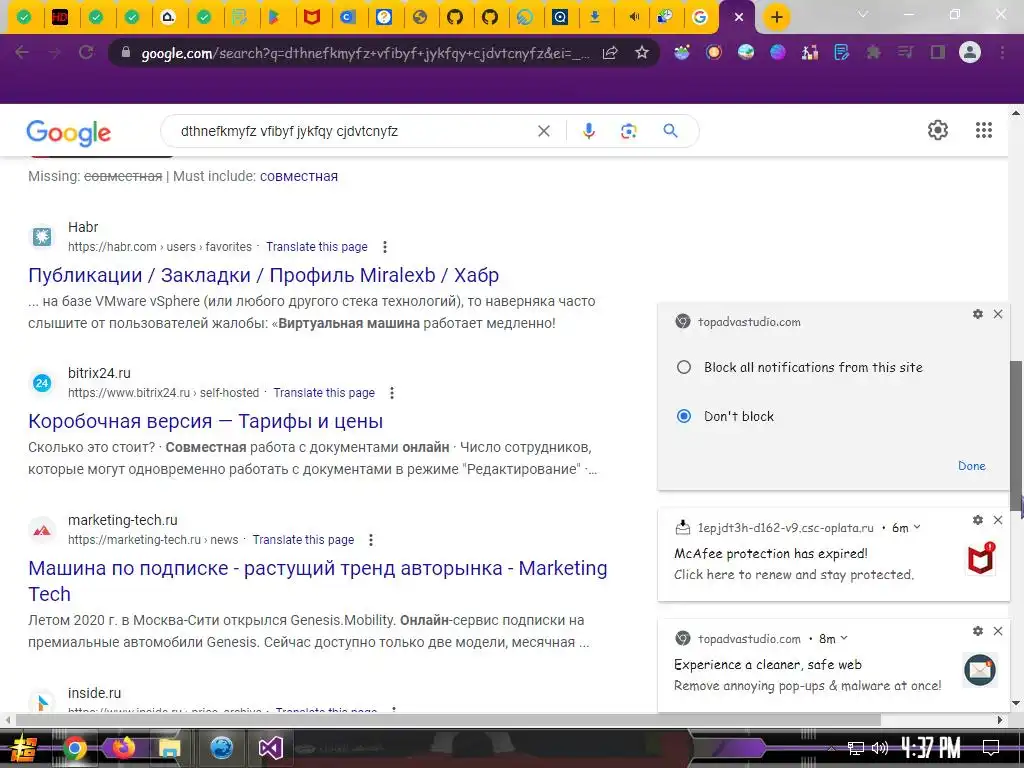Open the McAfee protection has expired notification

(833, 555)
